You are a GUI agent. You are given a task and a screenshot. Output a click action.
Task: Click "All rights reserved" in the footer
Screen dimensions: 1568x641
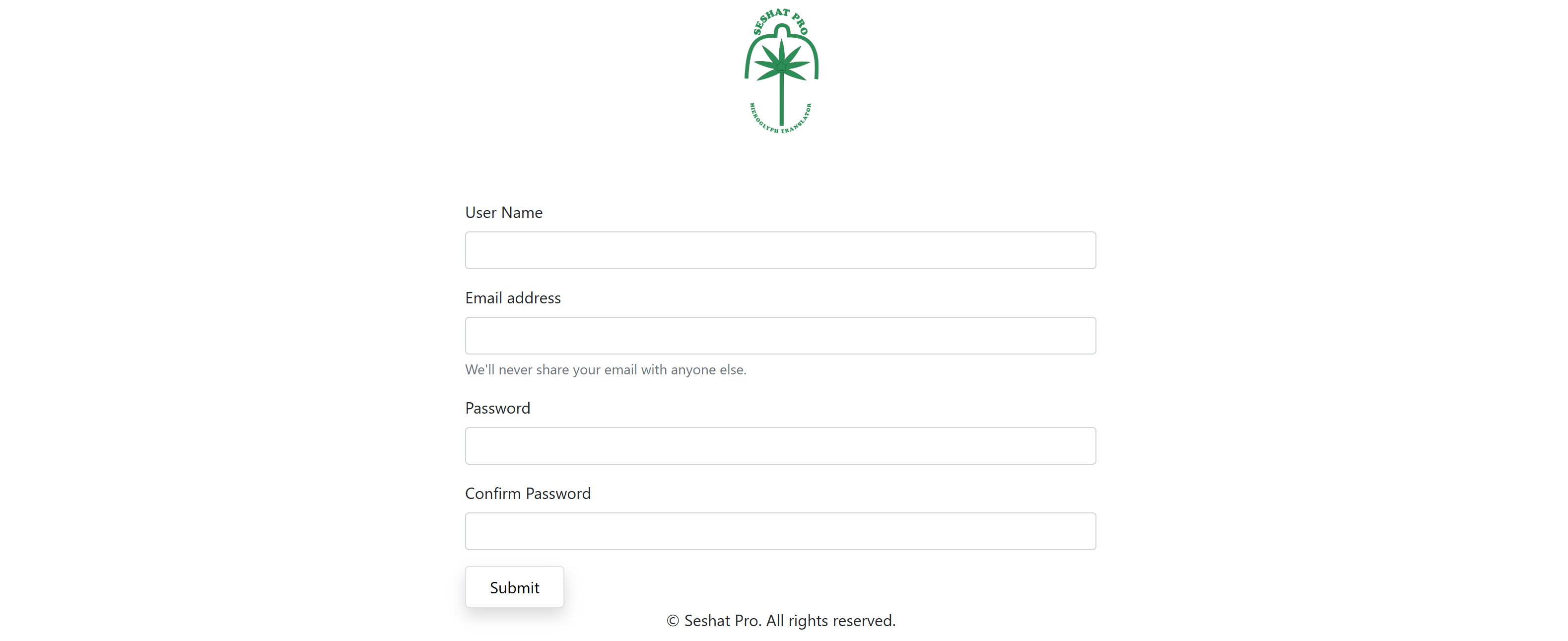(x=831, y=620)
